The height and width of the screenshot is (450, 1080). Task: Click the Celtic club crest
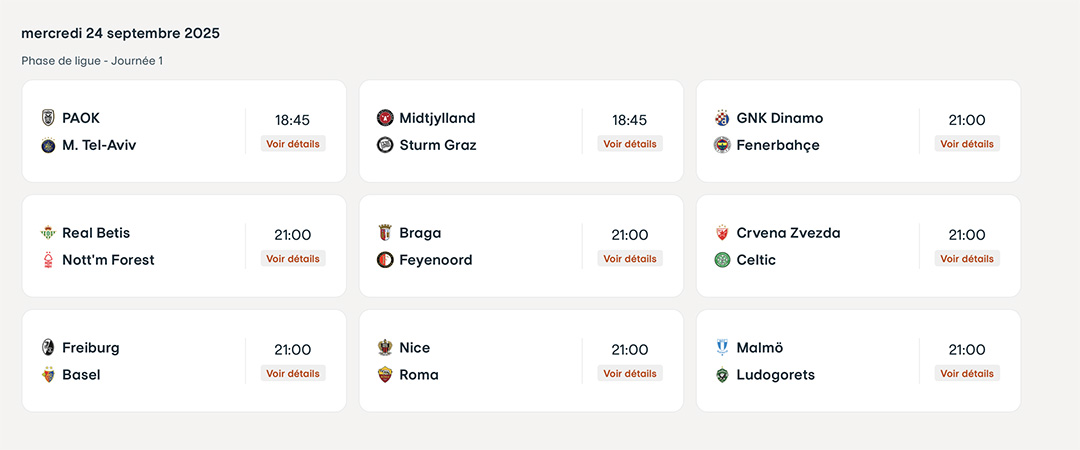click(x=722, y=260)
